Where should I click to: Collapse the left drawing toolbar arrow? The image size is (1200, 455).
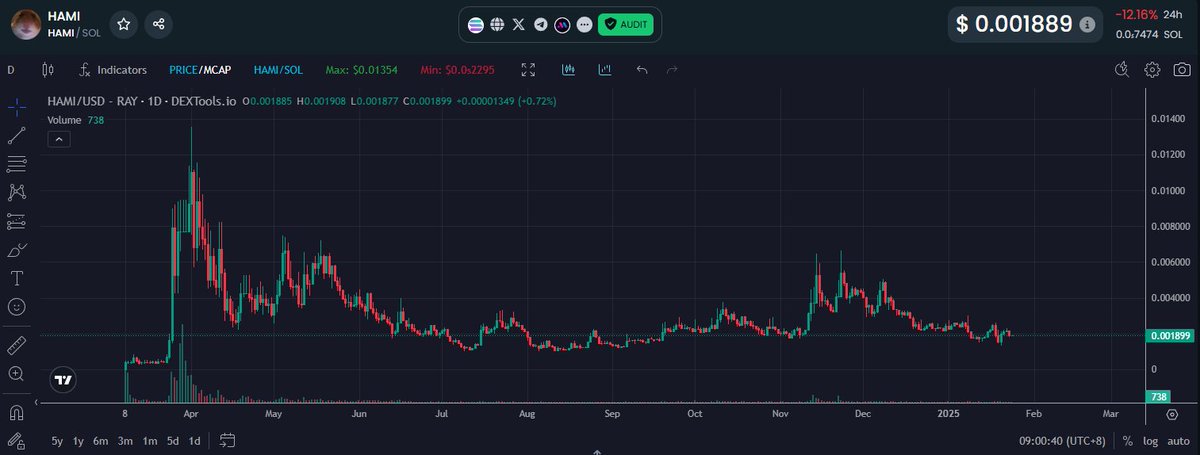point(36,402)
